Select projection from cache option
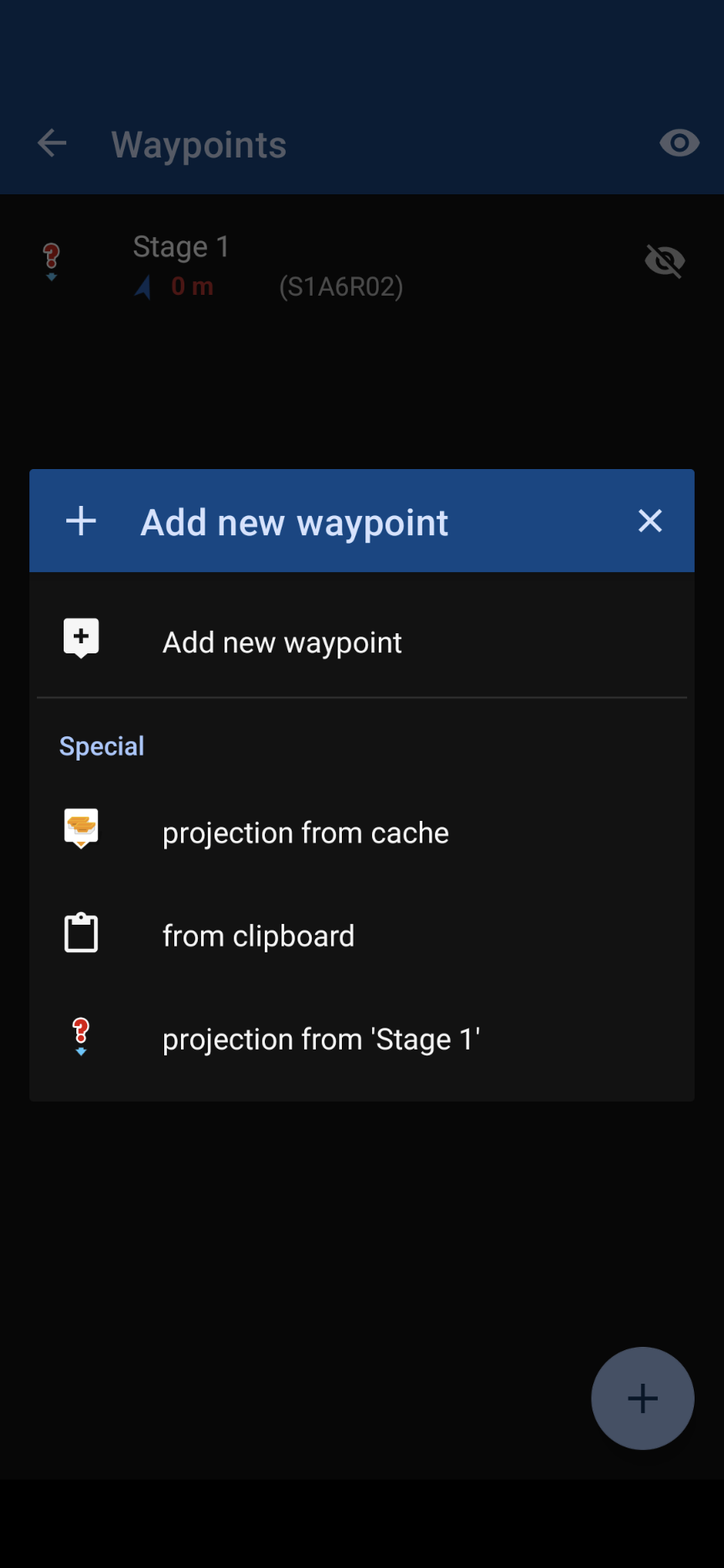The image size is (724, 1568). [306, 833]
